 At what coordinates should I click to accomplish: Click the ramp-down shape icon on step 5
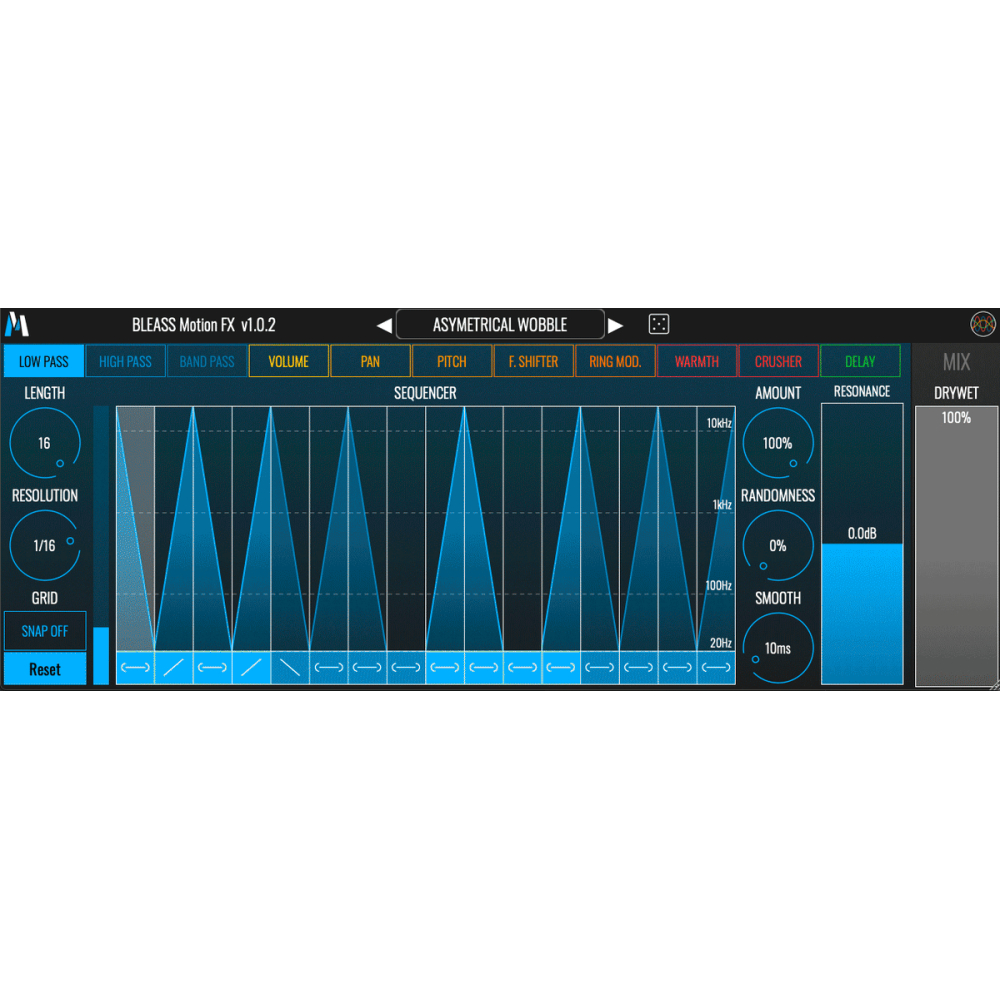tap(290, 668)
